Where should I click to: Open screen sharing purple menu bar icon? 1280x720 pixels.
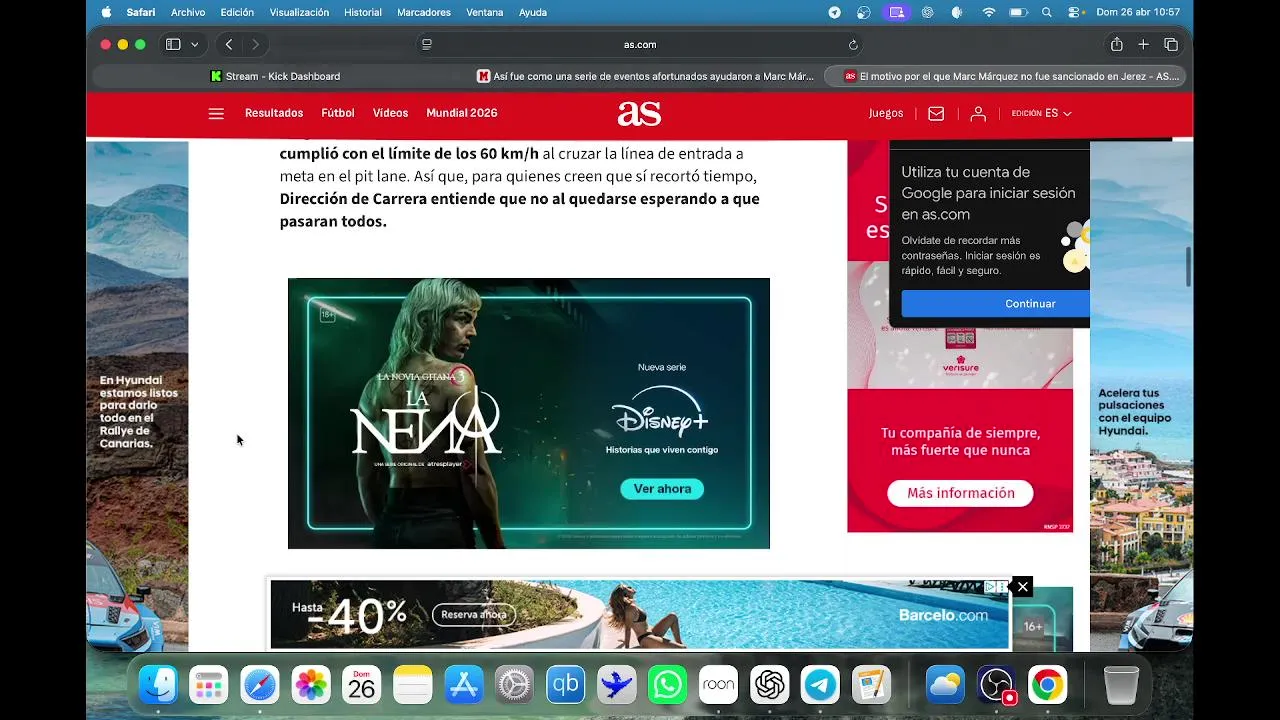[897, 12]
